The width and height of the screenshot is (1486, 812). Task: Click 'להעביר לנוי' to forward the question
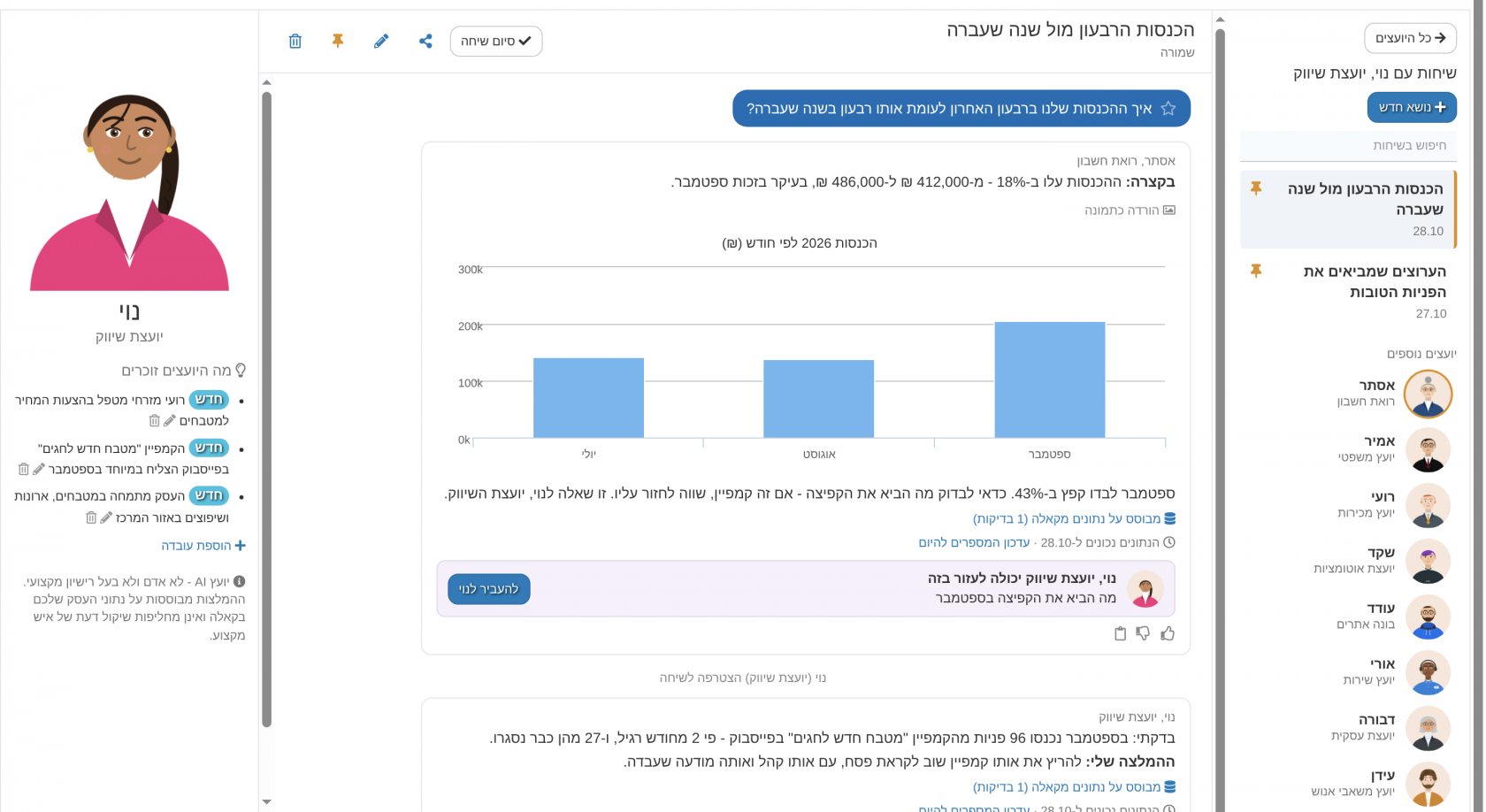489,589
